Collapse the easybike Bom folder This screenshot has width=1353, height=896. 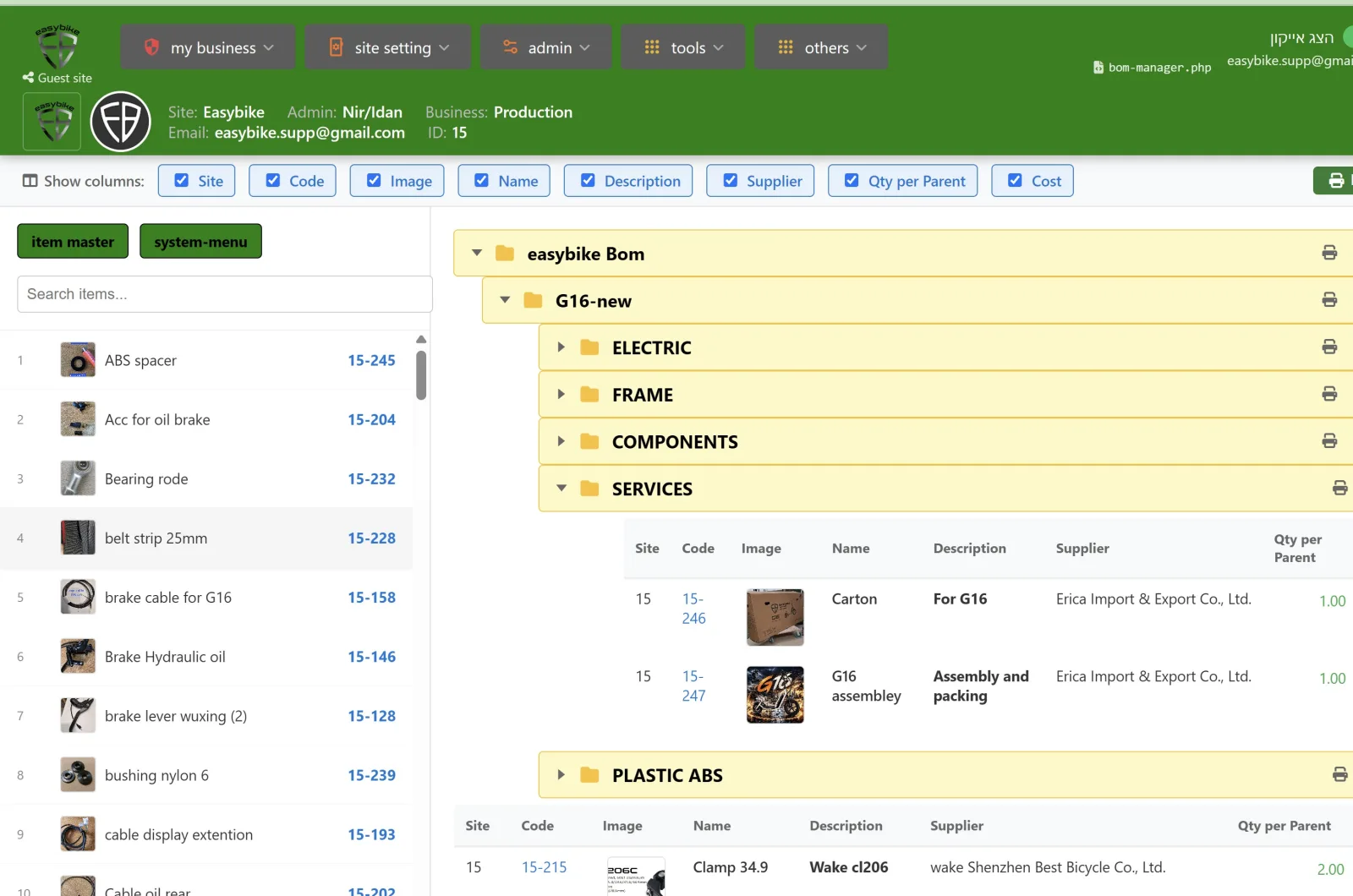(477, 253)
